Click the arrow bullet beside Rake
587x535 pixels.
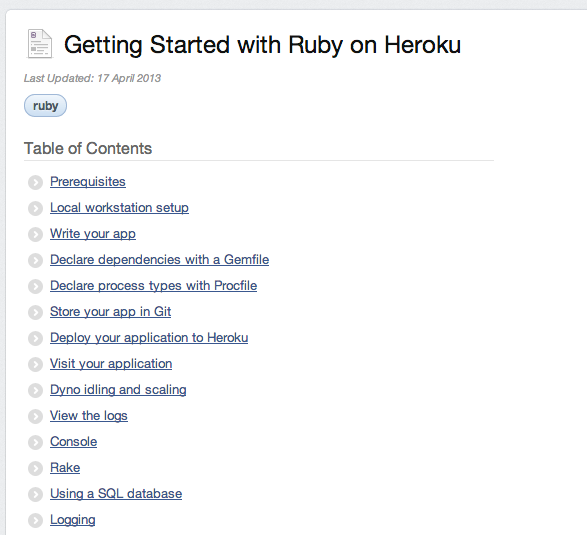pyautogui.click(x=36, y=468)
